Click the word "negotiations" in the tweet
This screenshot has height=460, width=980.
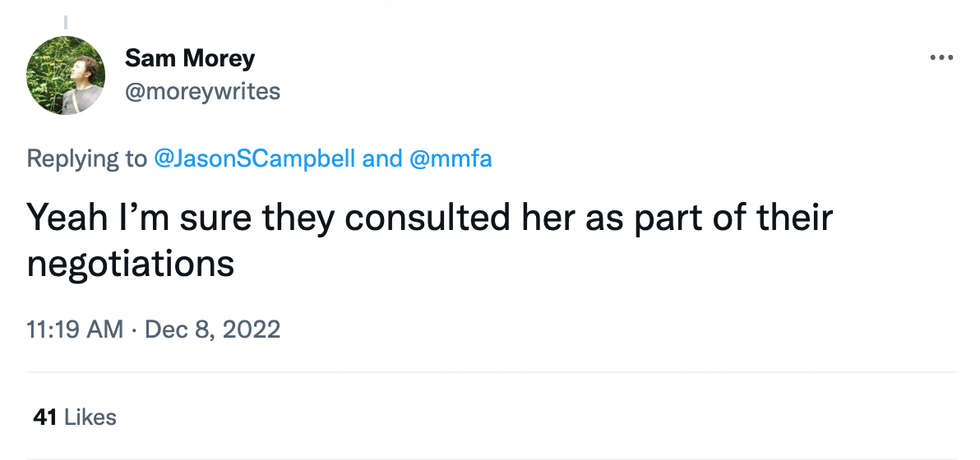tap(130, 263)
